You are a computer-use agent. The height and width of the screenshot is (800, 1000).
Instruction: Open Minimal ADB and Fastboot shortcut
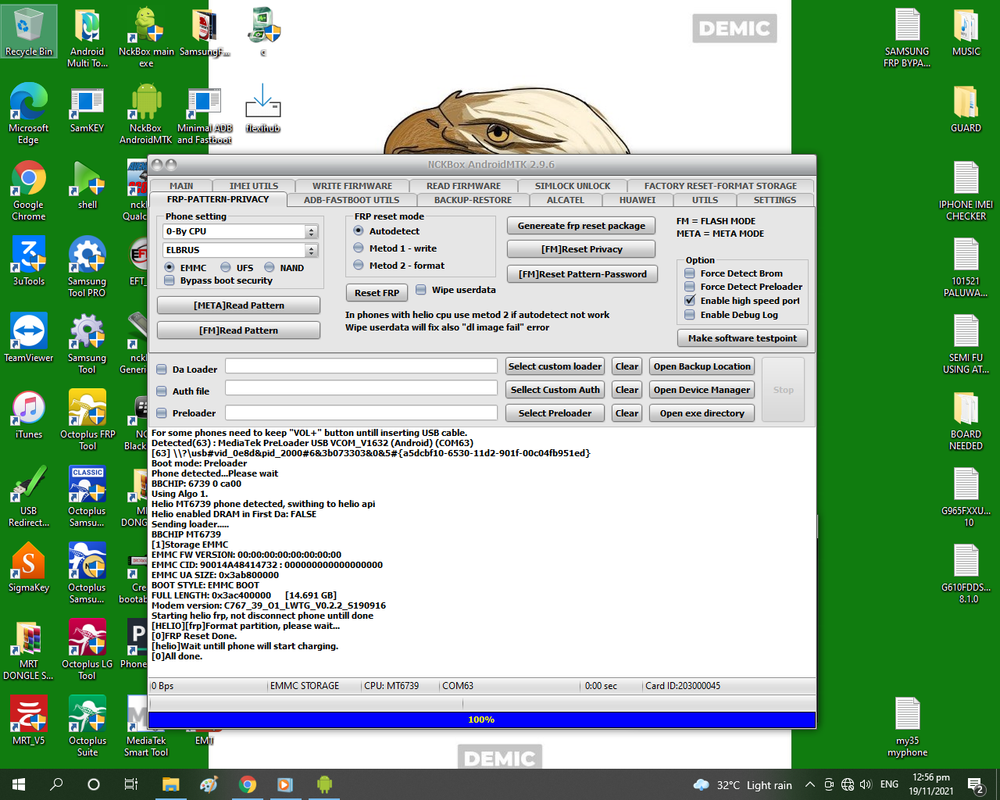tap(204, 115)
